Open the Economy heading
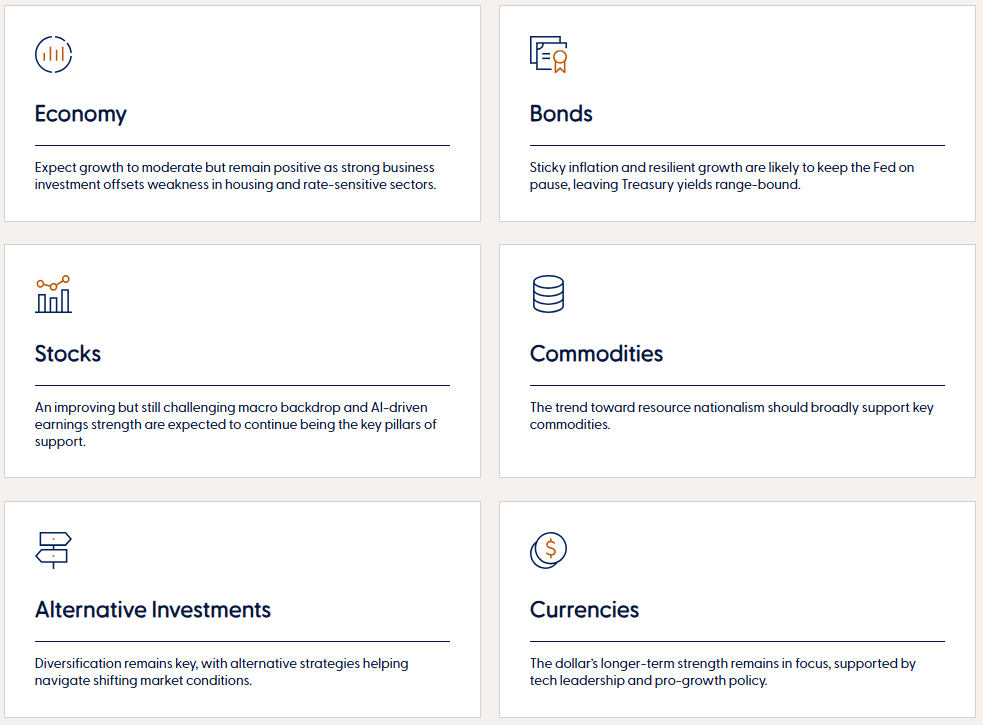This screenshot has height=725, width=983. pyautogui.click(x=81, y=114)
